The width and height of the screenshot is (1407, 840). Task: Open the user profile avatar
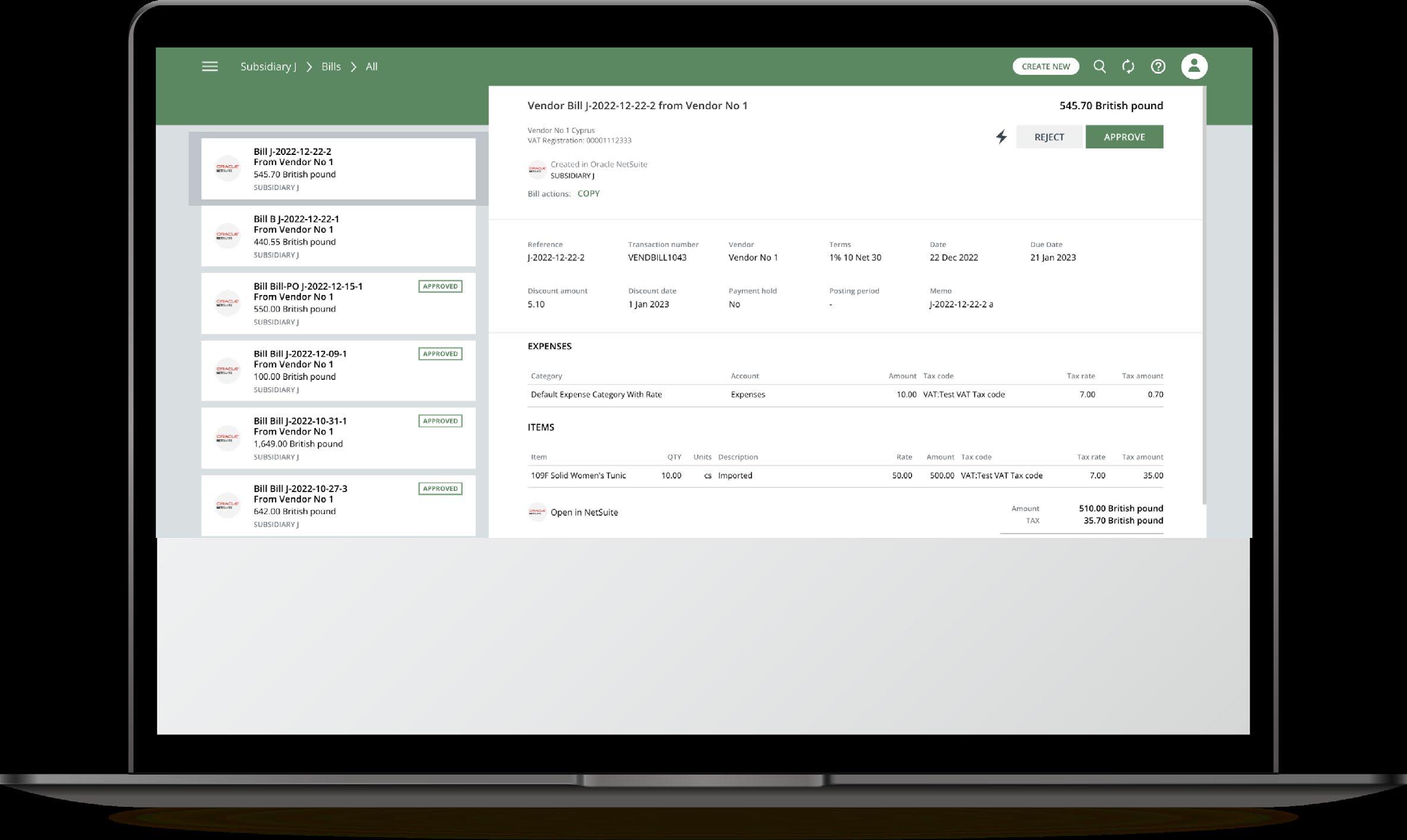1194,66
